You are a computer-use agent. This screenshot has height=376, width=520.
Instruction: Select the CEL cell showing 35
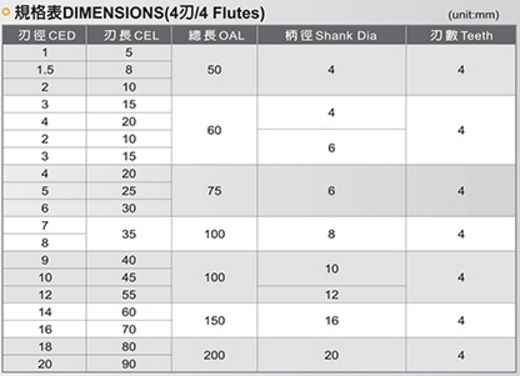[129, 234]
